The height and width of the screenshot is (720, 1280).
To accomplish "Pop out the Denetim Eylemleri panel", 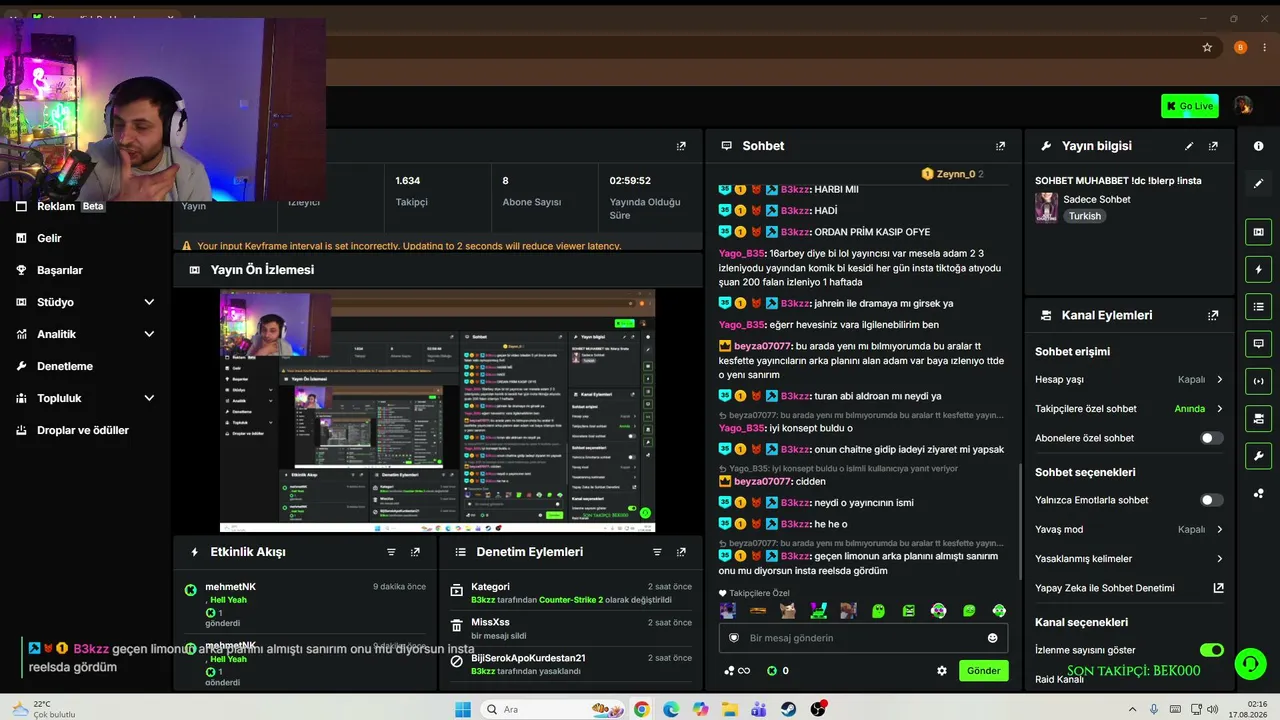I will click(x=681, y=552).
